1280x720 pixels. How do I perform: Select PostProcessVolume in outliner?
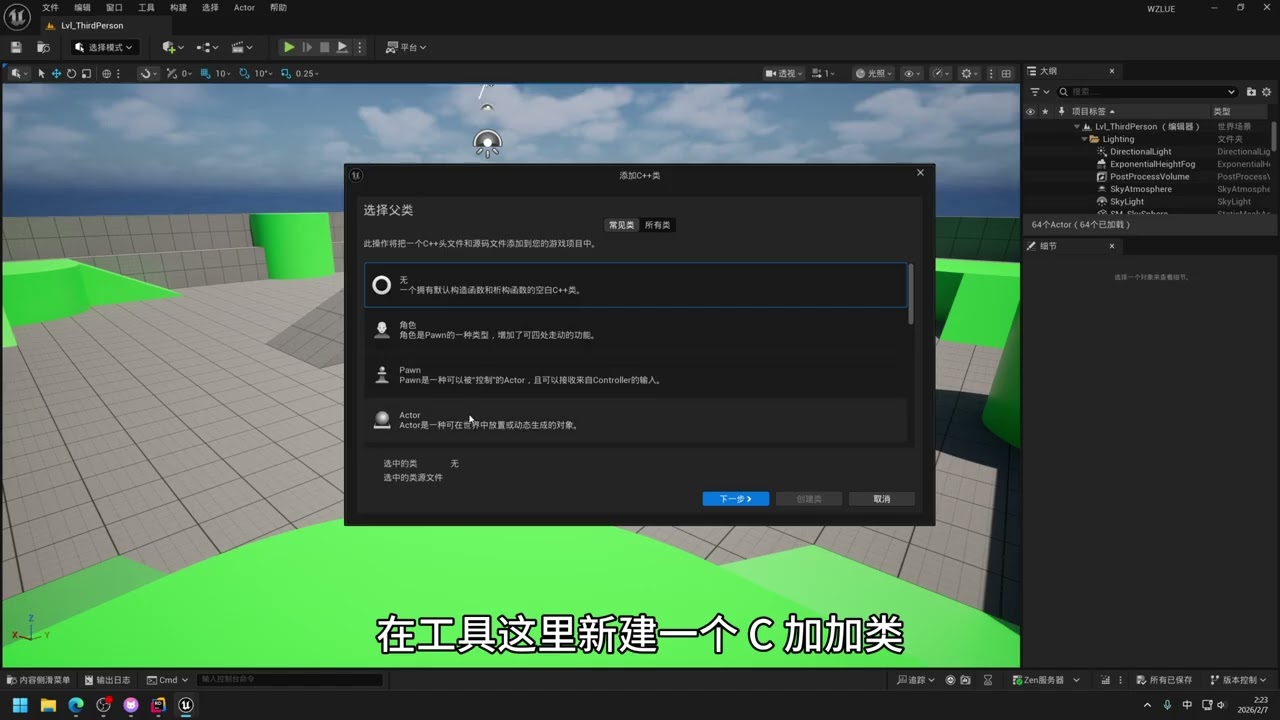[x=1147, y=177]
